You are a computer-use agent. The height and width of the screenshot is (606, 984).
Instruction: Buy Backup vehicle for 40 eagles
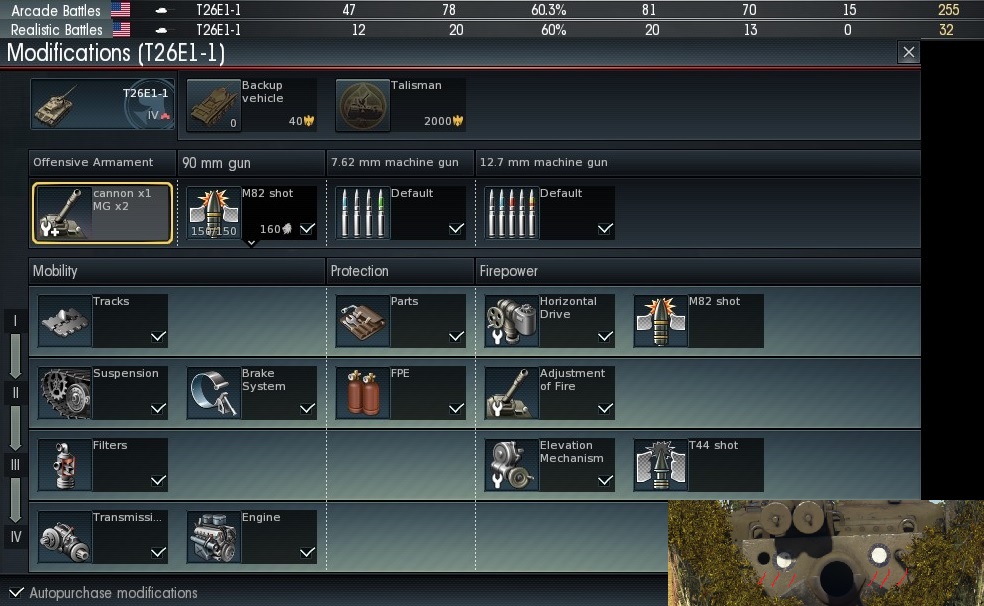pyautogui.click(x=301, y=121)
